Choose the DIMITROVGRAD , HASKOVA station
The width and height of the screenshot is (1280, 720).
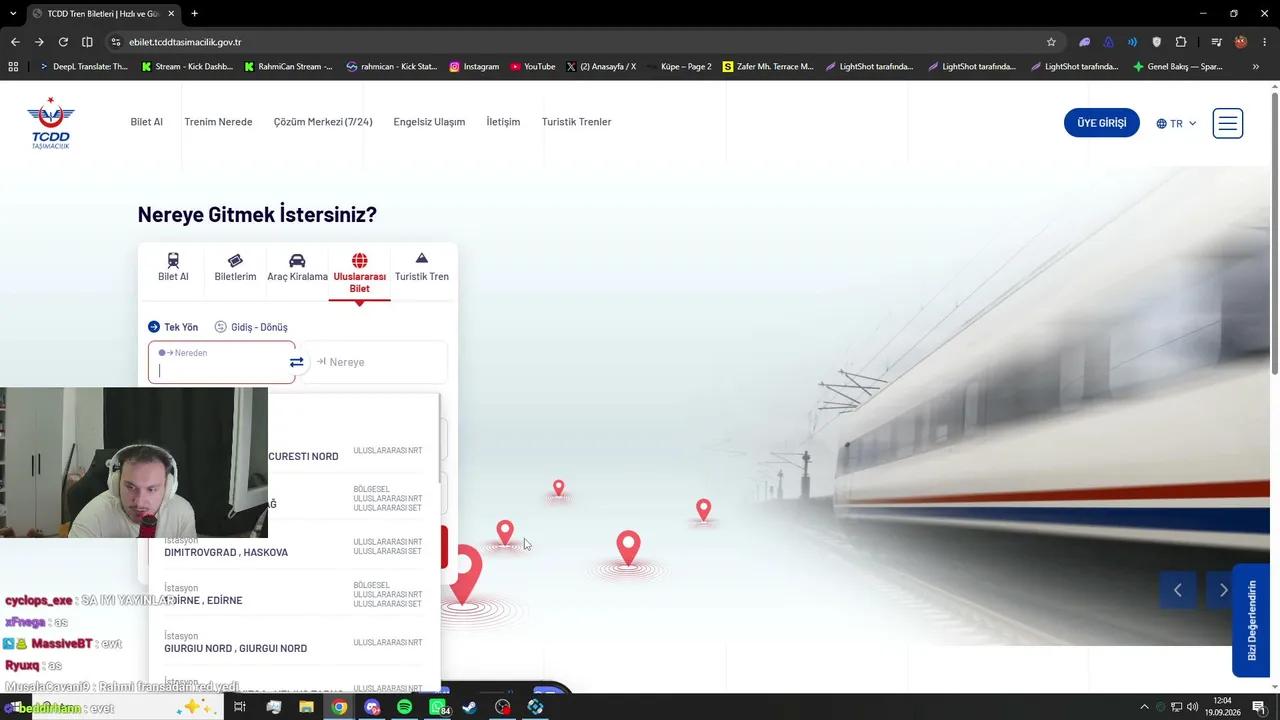tap(293, 546)
